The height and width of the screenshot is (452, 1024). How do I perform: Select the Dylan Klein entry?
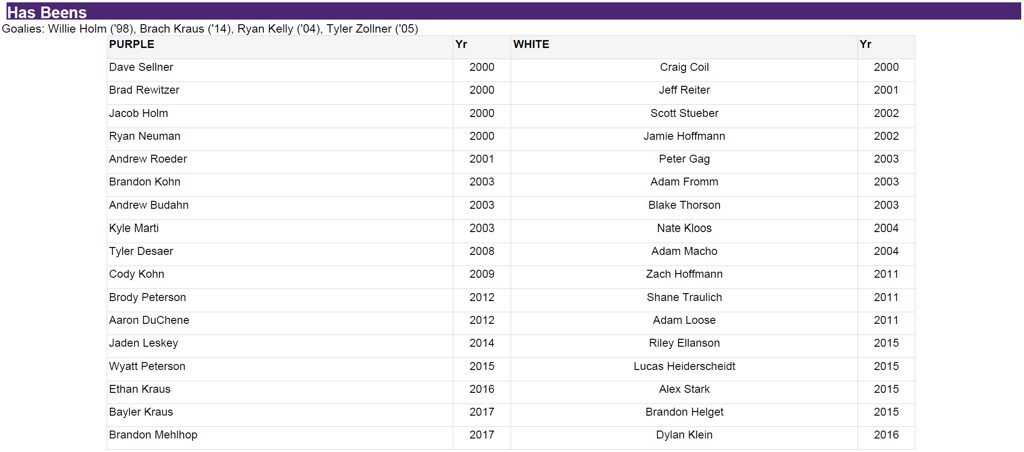(684, 436)
